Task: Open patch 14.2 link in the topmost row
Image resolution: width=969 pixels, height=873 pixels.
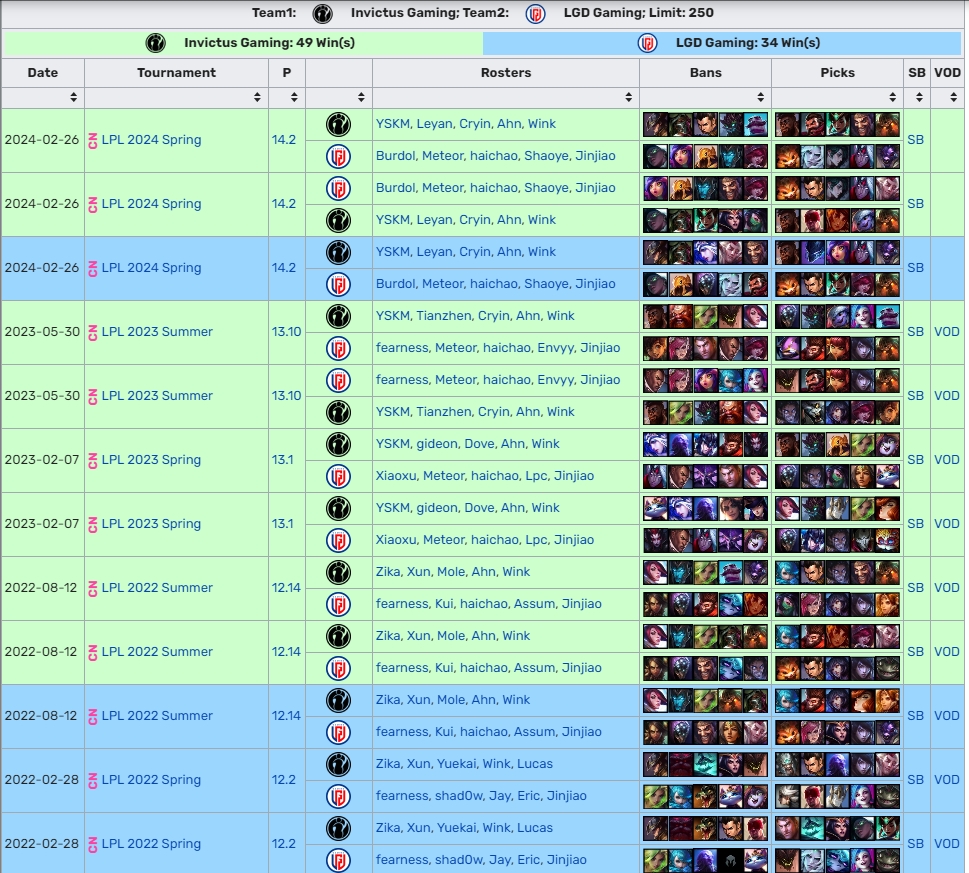Action: click(x=284, y=140)
